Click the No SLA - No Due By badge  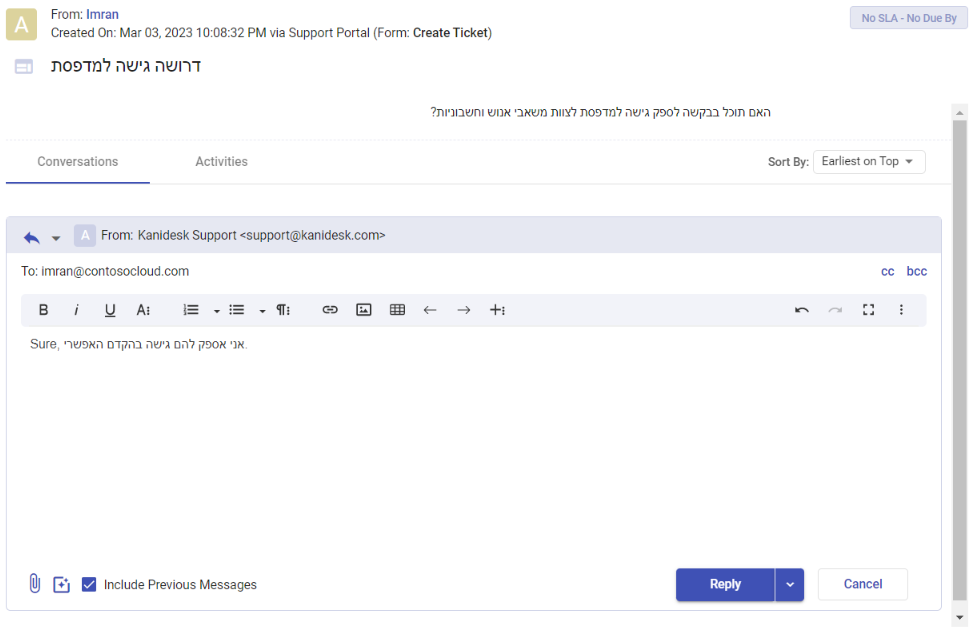(909, 18)
